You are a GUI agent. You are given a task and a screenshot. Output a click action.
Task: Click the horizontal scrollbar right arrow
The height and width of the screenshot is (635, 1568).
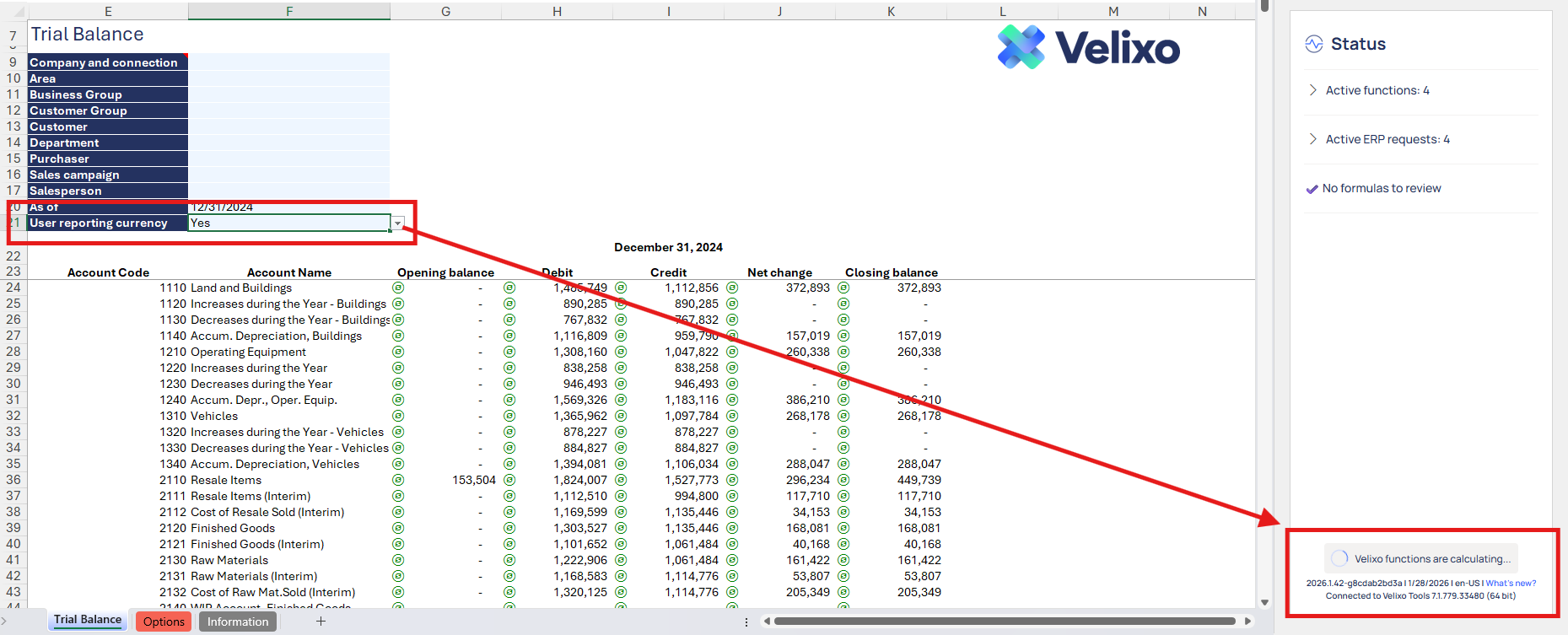[1247, 622]
